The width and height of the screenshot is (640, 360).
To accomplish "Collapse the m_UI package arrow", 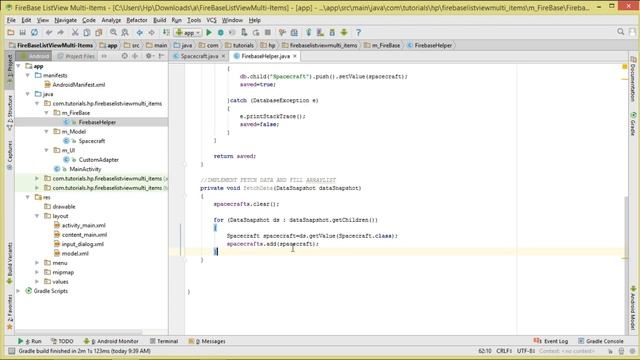I will (47, 150).
